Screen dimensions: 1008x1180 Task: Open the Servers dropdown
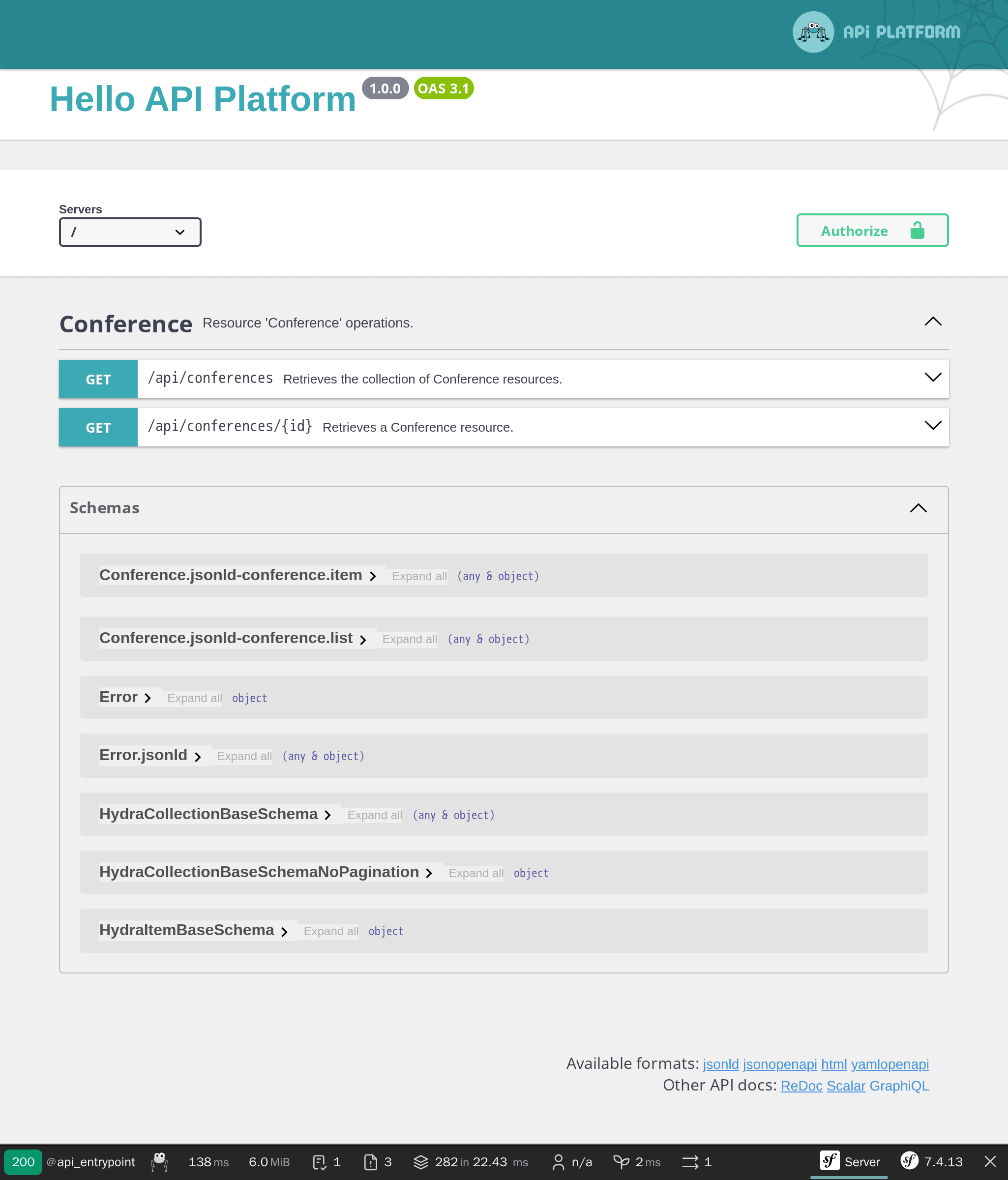click(x=130, y=232)
